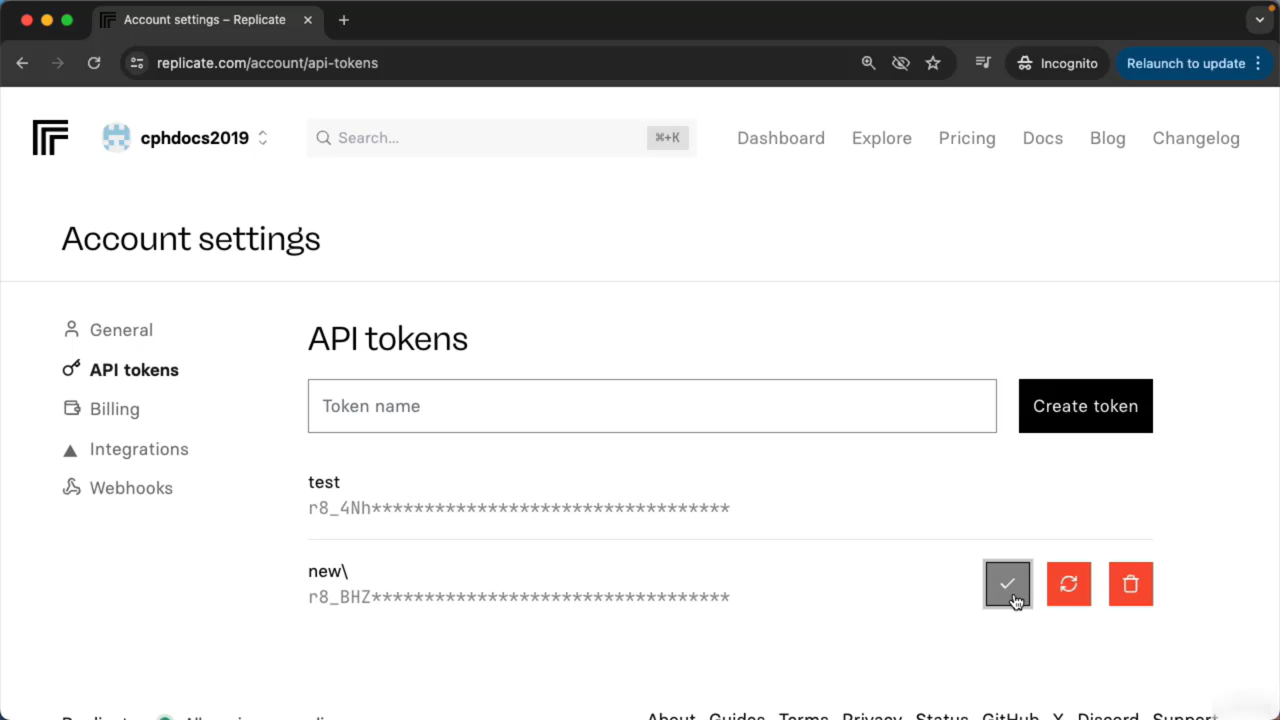Click the search magnifier icon
Image resolution: width=1280 pixels, height=720 pixels.
coord(323,138)
